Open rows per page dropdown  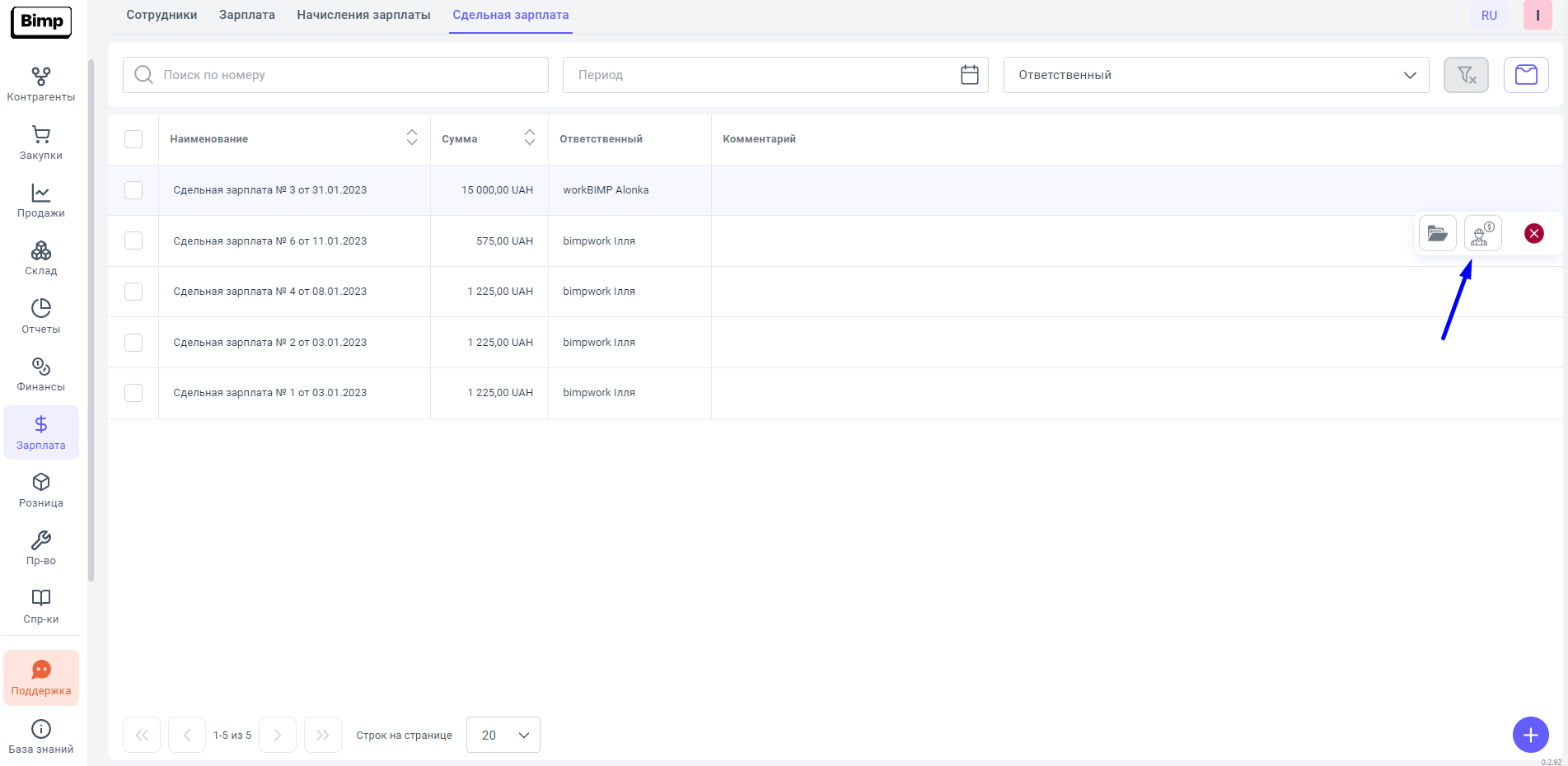tap(503, 735)
